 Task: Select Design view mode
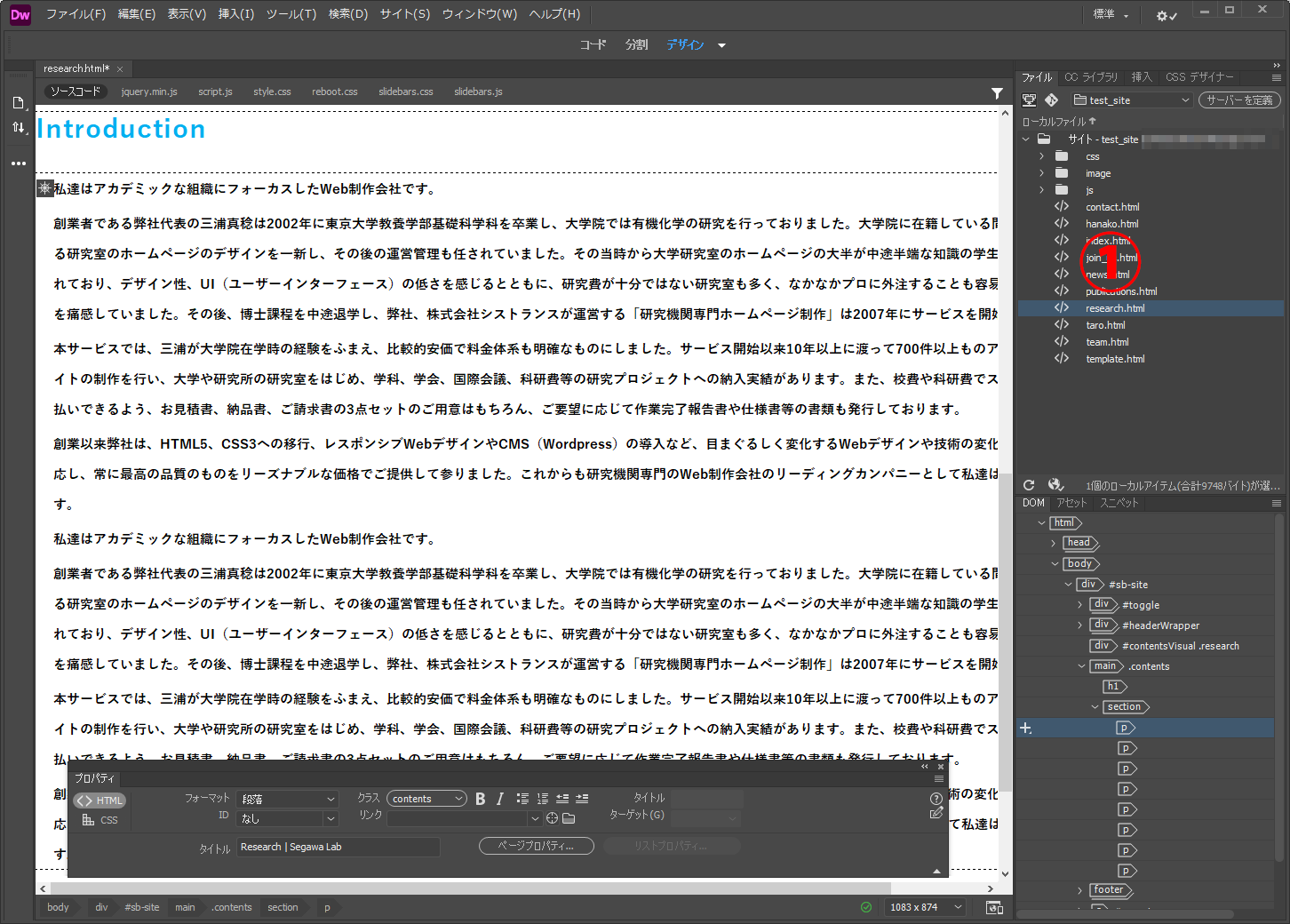point(685,44)
